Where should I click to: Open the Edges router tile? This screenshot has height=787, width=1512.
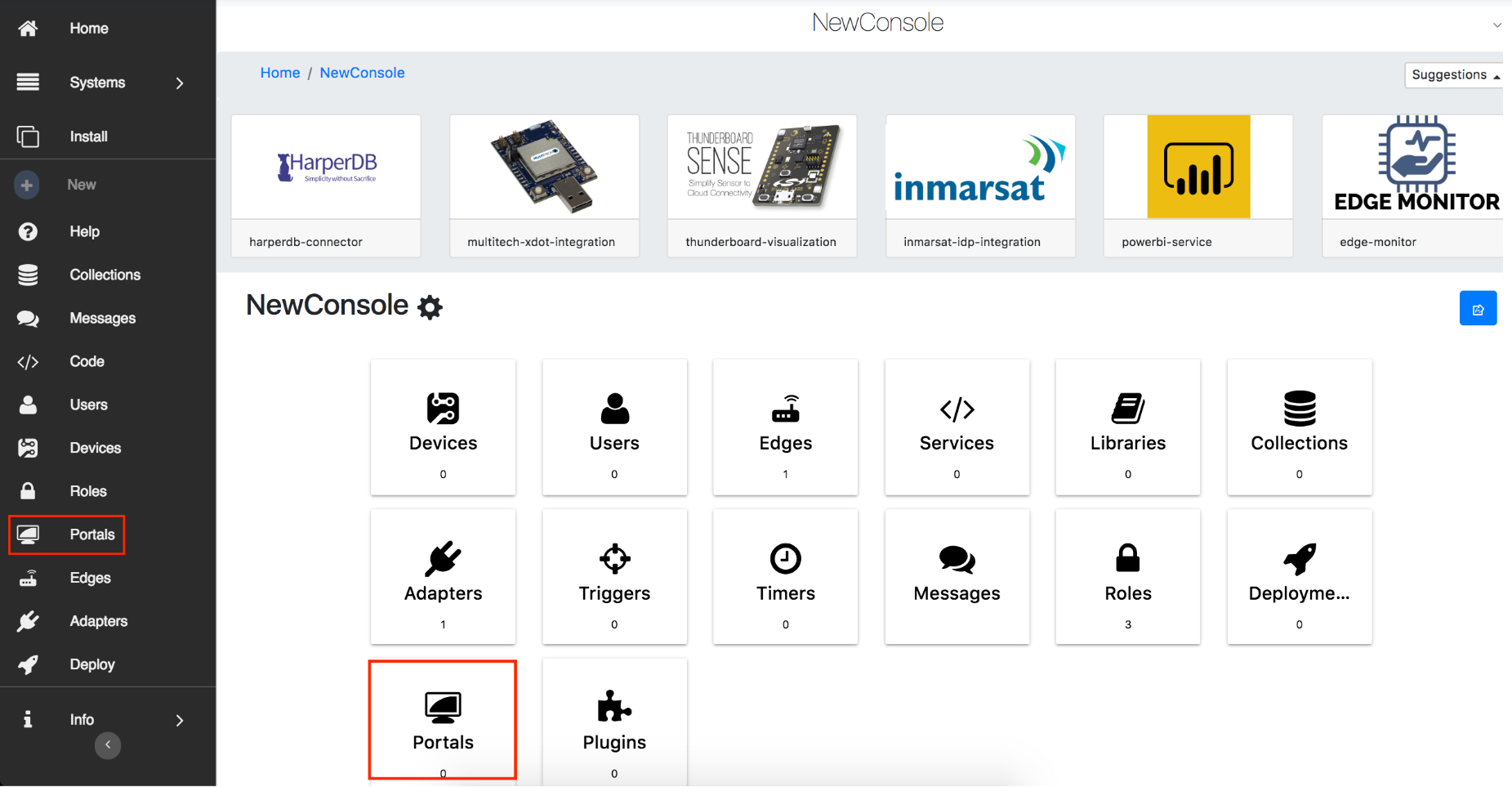pos(785,426)
